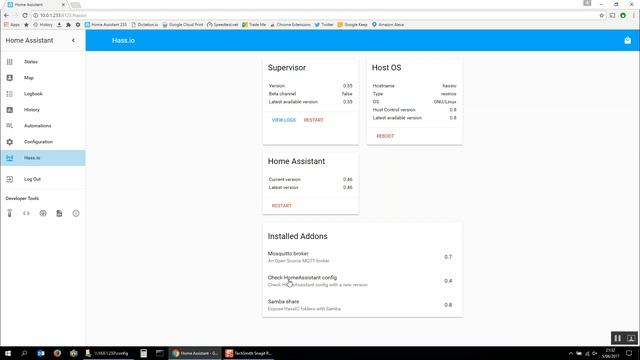Open the Twitter bookmark
The height and width of the screenshot is (360, 640).
click(324, 24)
